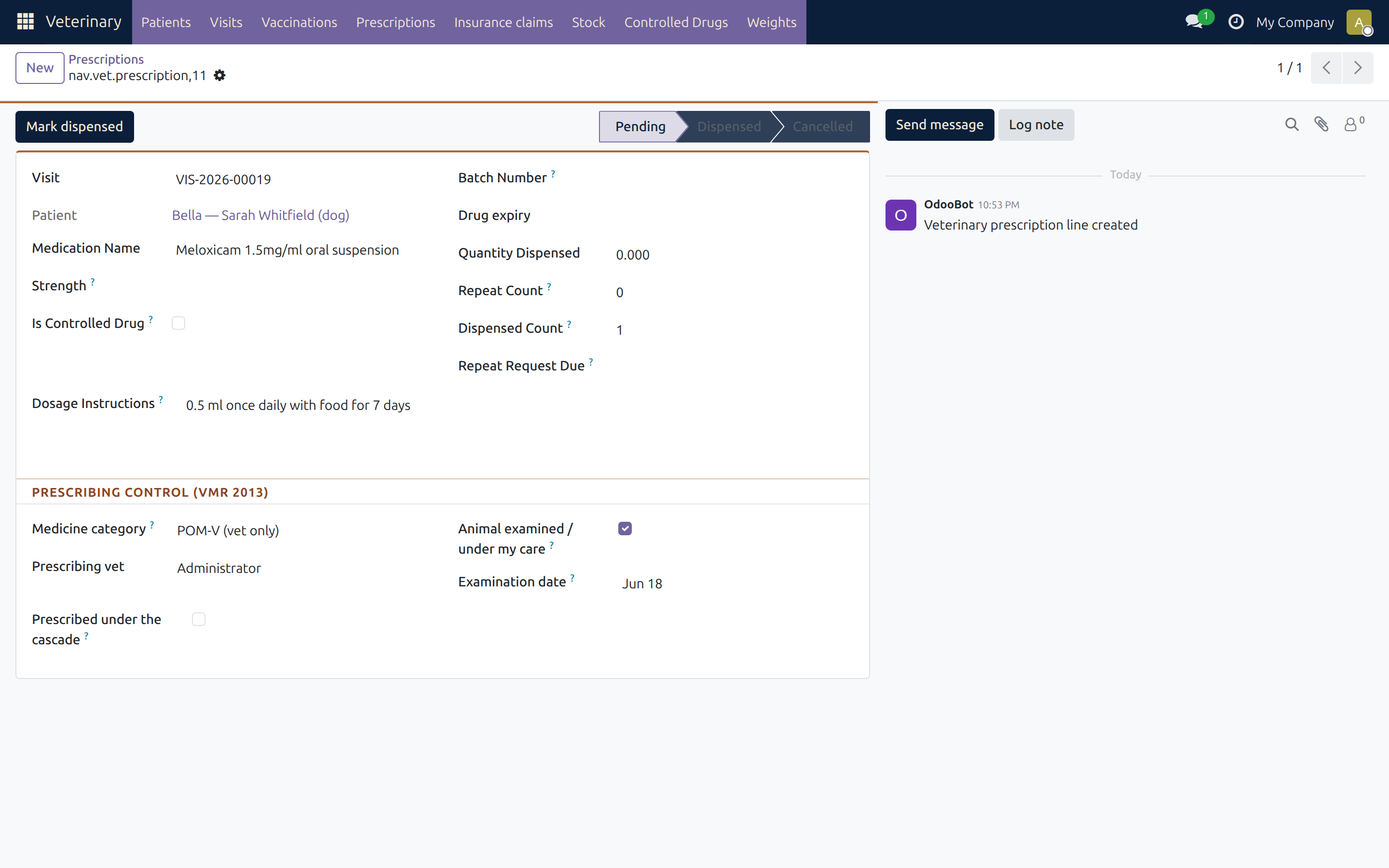Open the conversations chat icon

1195,22
